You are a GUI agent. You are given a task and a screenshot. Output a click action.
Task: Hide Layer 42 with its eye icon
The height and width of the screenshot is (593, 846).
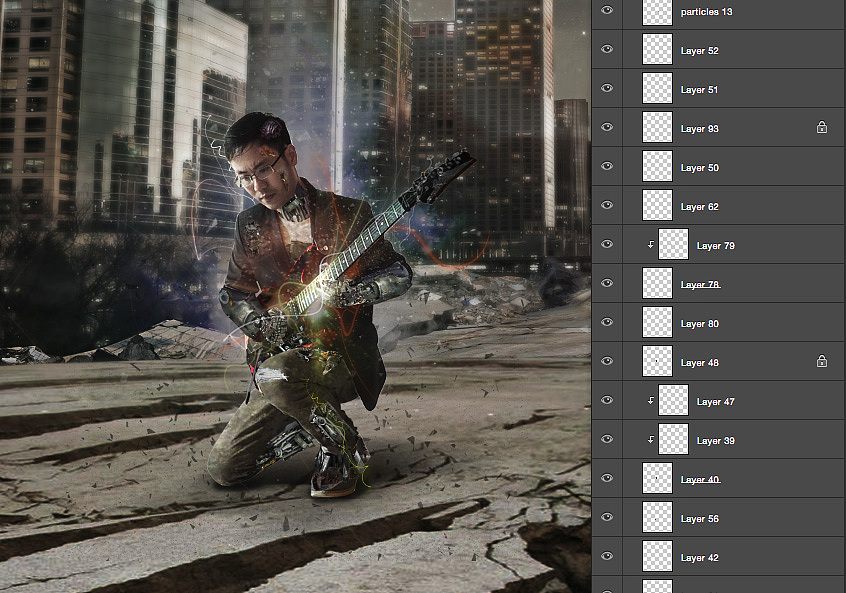pos(607,556)
